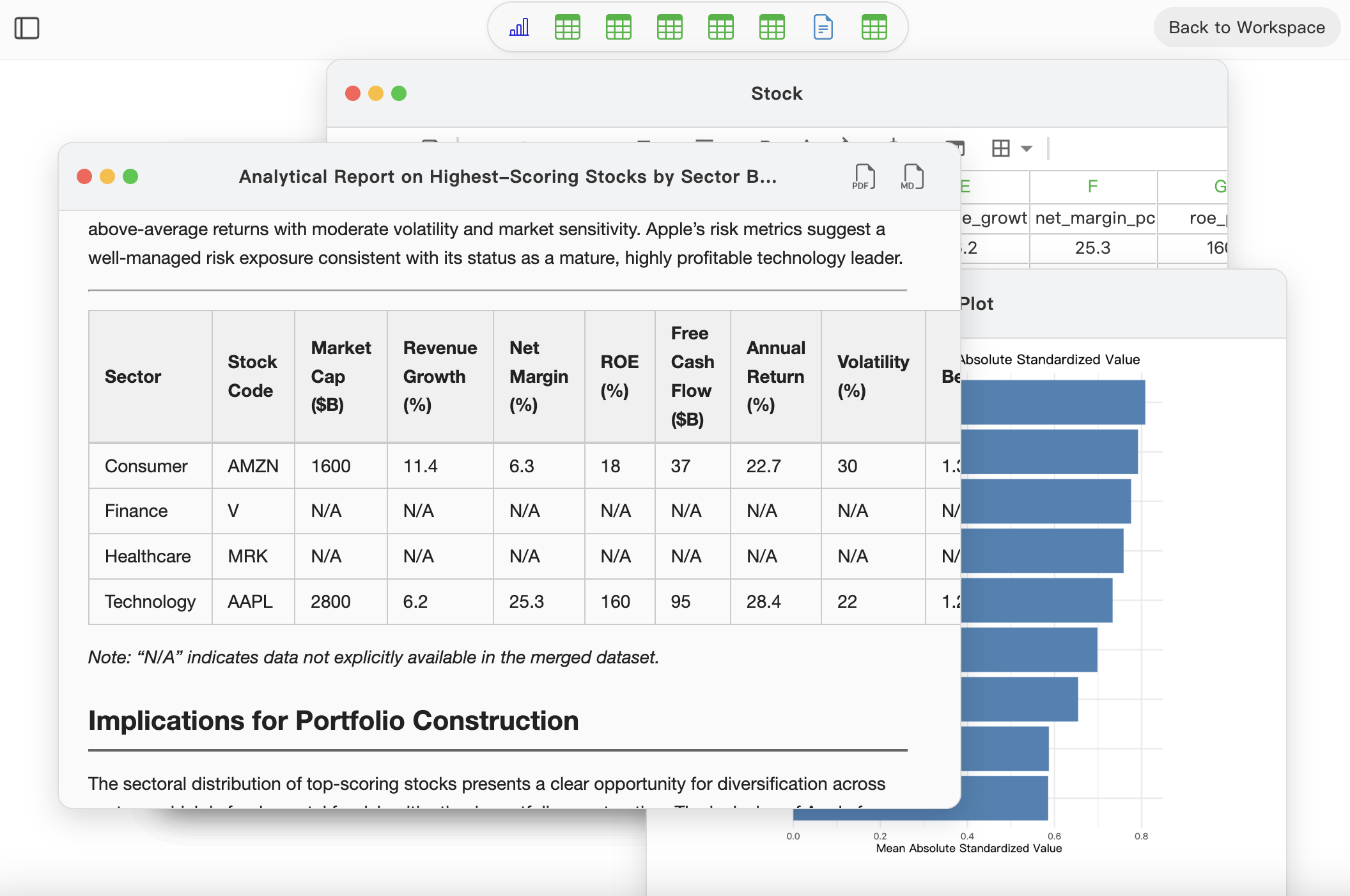Select column F header in Stock sheet
The height and width of the screenshot is (896, 1350).
click(x=1093, y=187)
